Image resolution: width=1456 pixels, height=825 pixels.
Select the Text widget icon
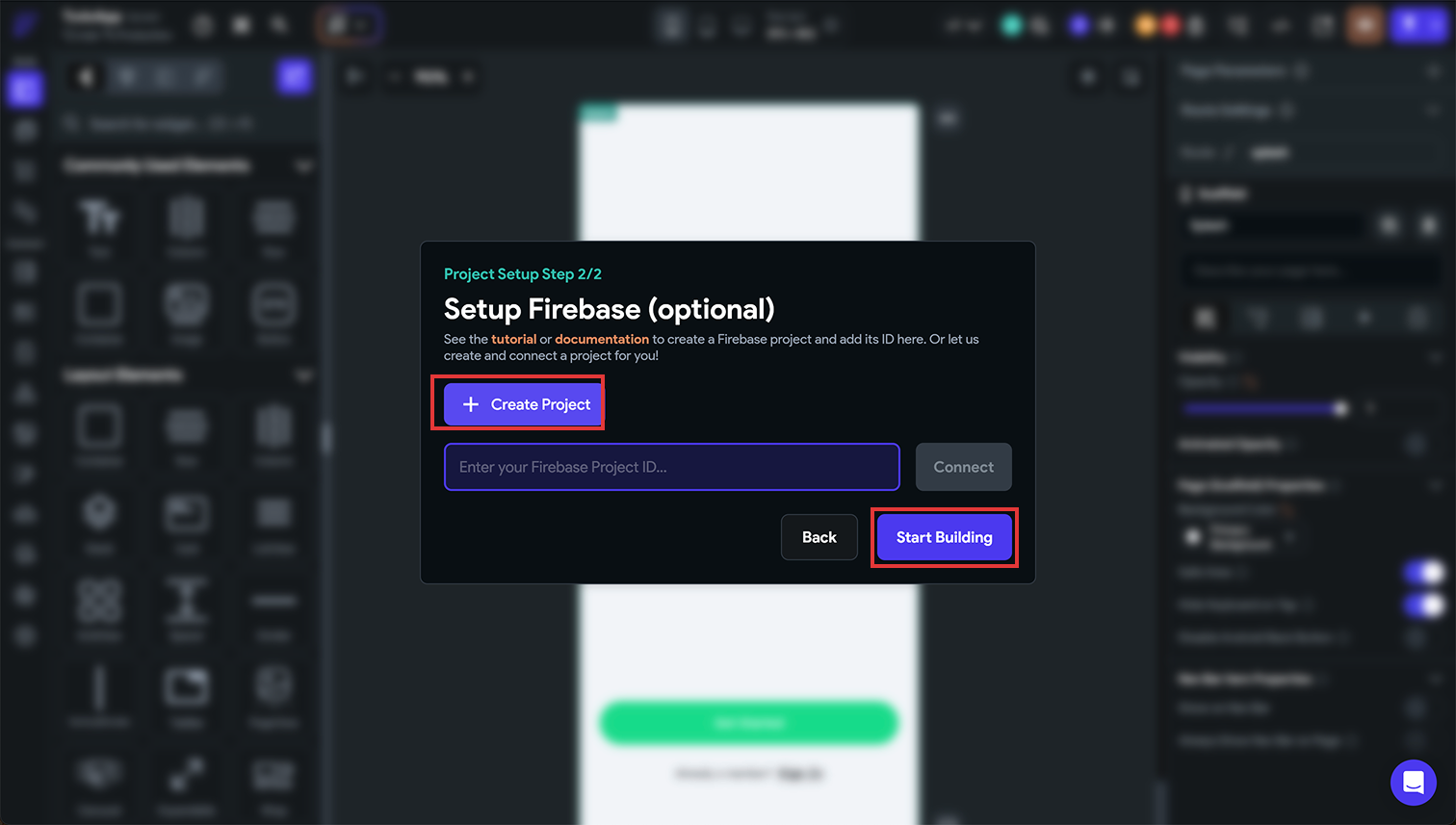[x=99, y=219]
